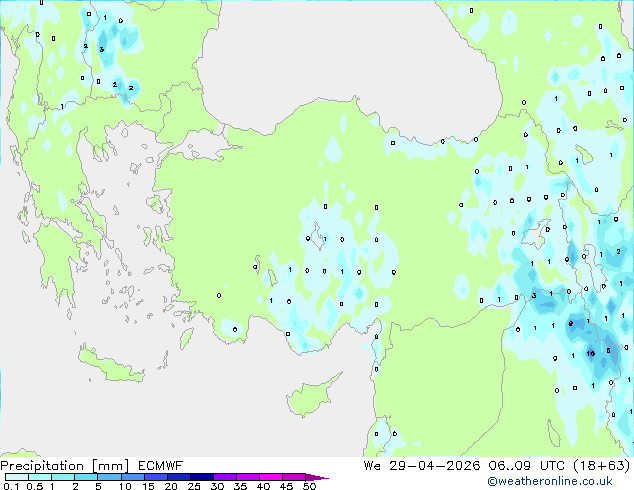The height and width of the screenshot is (490, 634).
Task: Click the legend label '0.5'
Action: tap(35, 486)
